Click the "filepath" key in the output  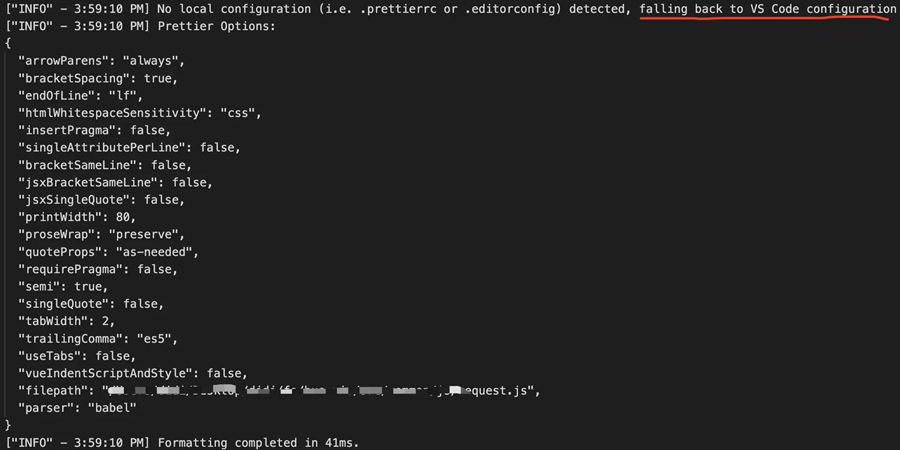click(53, 390)
